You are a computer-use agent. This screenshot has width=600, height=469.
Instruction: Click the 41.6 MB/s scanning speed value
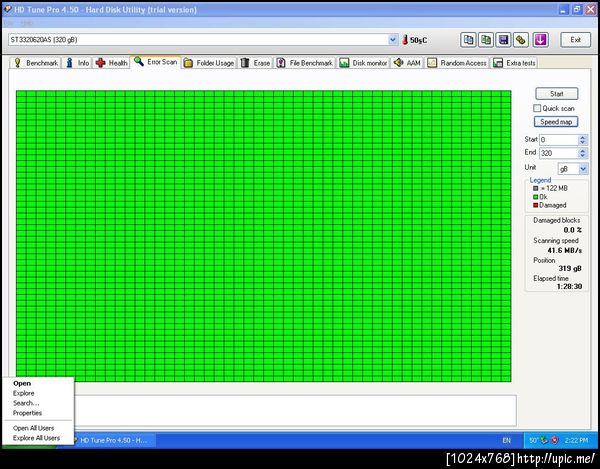point(564,251)
